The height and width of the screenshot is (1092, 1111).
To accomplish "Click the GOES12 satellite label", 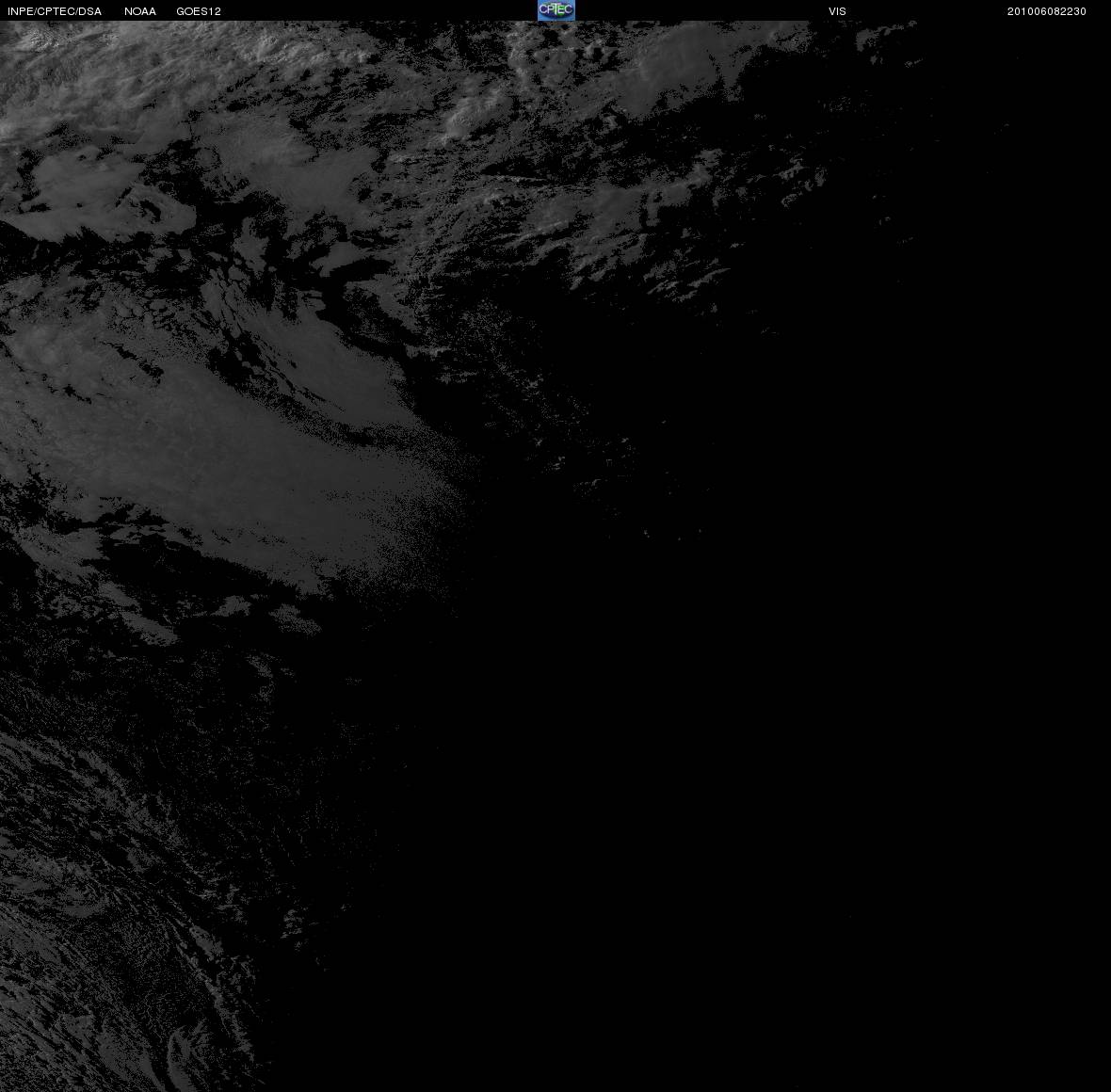I will pos(199,11).
